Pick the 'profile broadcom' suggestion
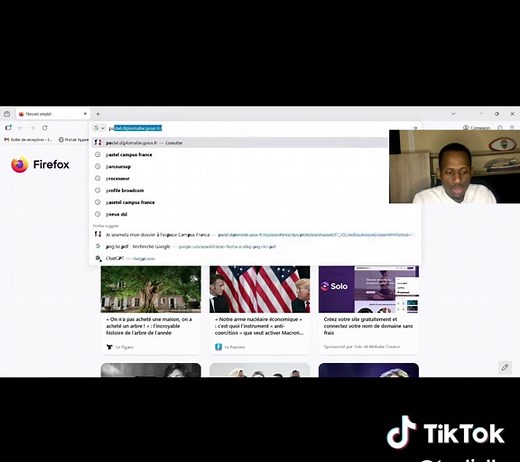 125,190
